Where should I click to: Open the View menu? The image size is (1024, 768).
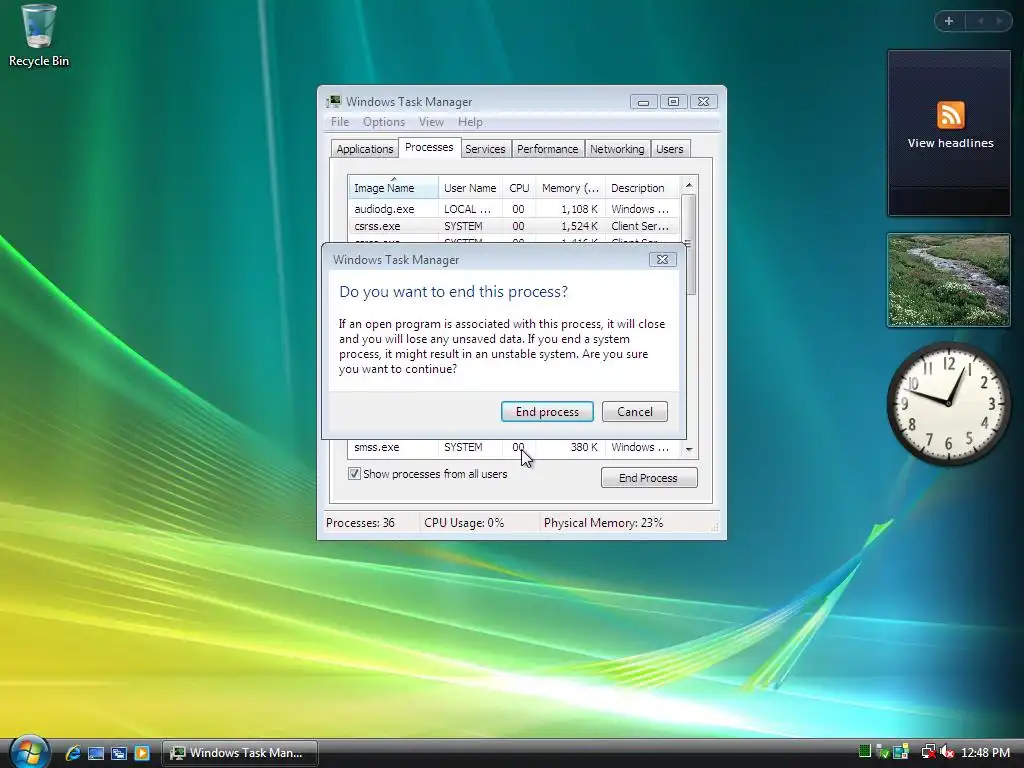[x=431, y=122]
